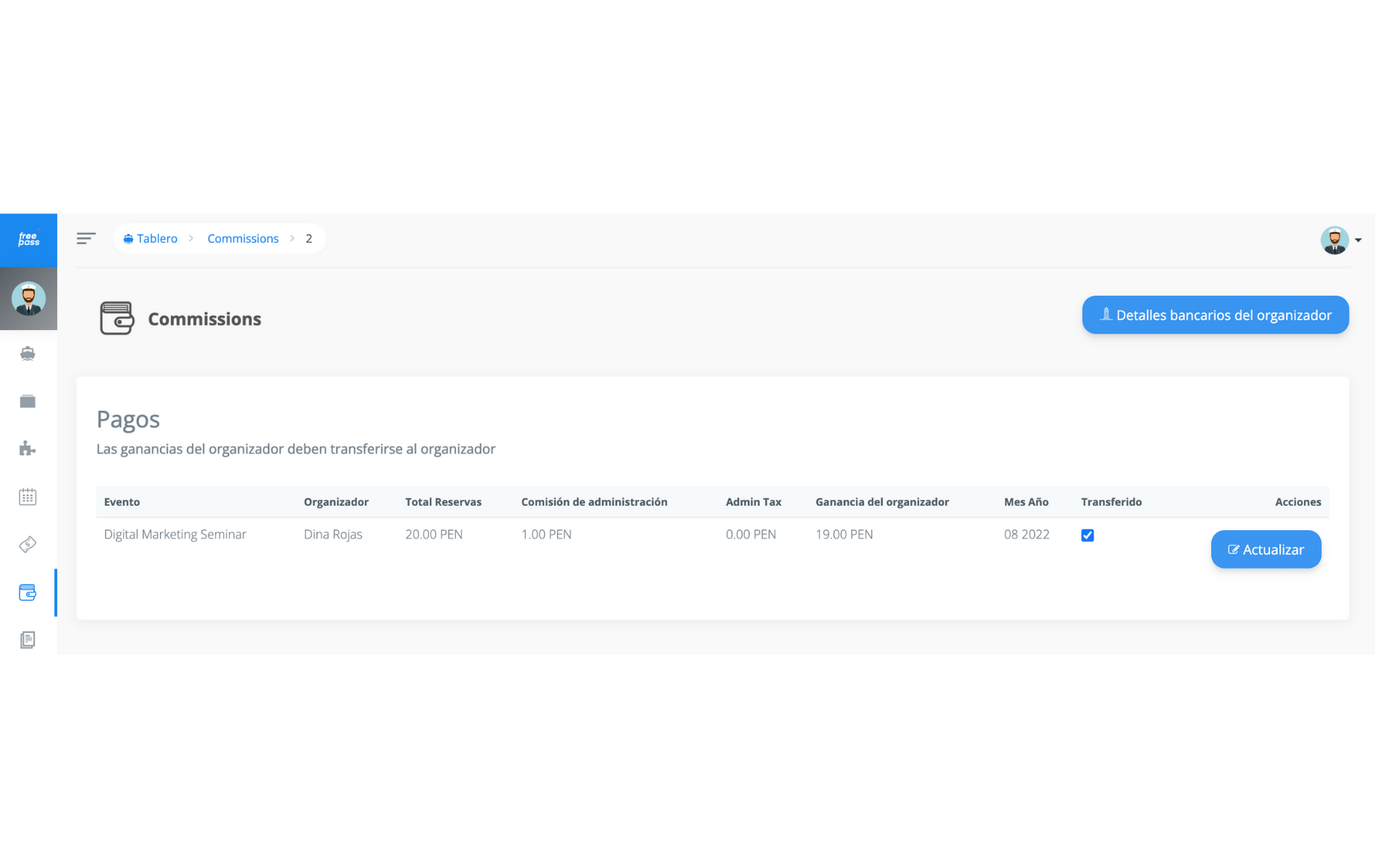Image resolution: width=1375 pixels, height=868 pixels.
Task: Select the gray box icon in sidebar
Action: click(x=27, y=401)
